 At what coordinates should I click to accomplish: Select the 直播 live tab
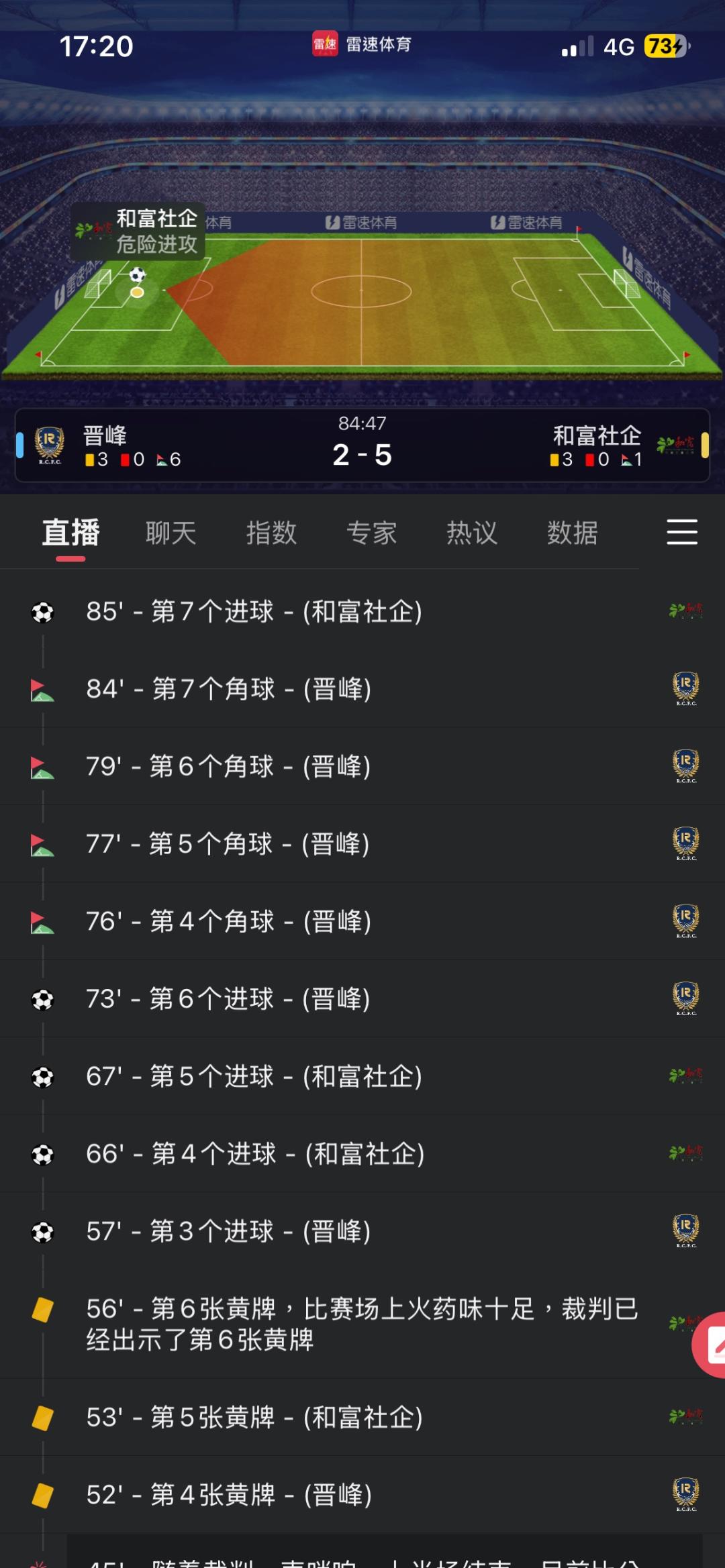coord(70,533)
